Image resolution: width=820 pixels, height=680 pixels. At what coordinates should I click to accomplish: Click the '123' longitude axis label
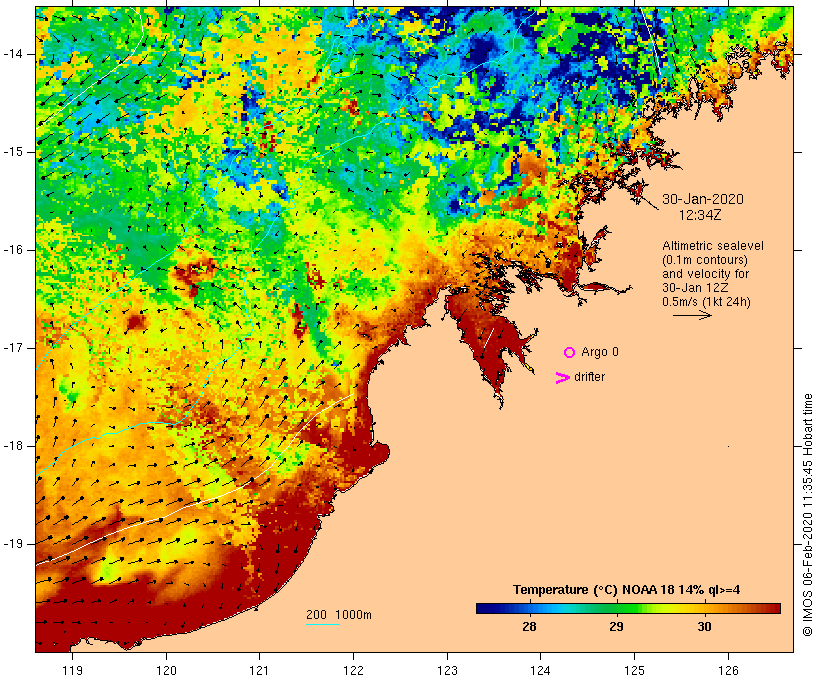coord(447,670)
